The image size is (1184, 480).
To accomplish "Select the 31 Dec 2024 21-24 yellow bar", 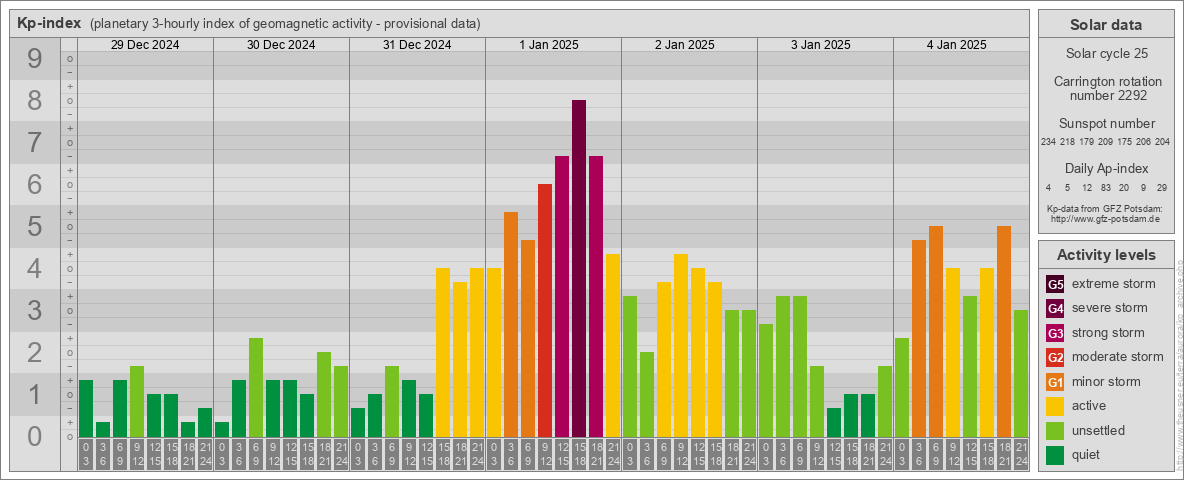I will pyautogui.click(x=477, y=352).
